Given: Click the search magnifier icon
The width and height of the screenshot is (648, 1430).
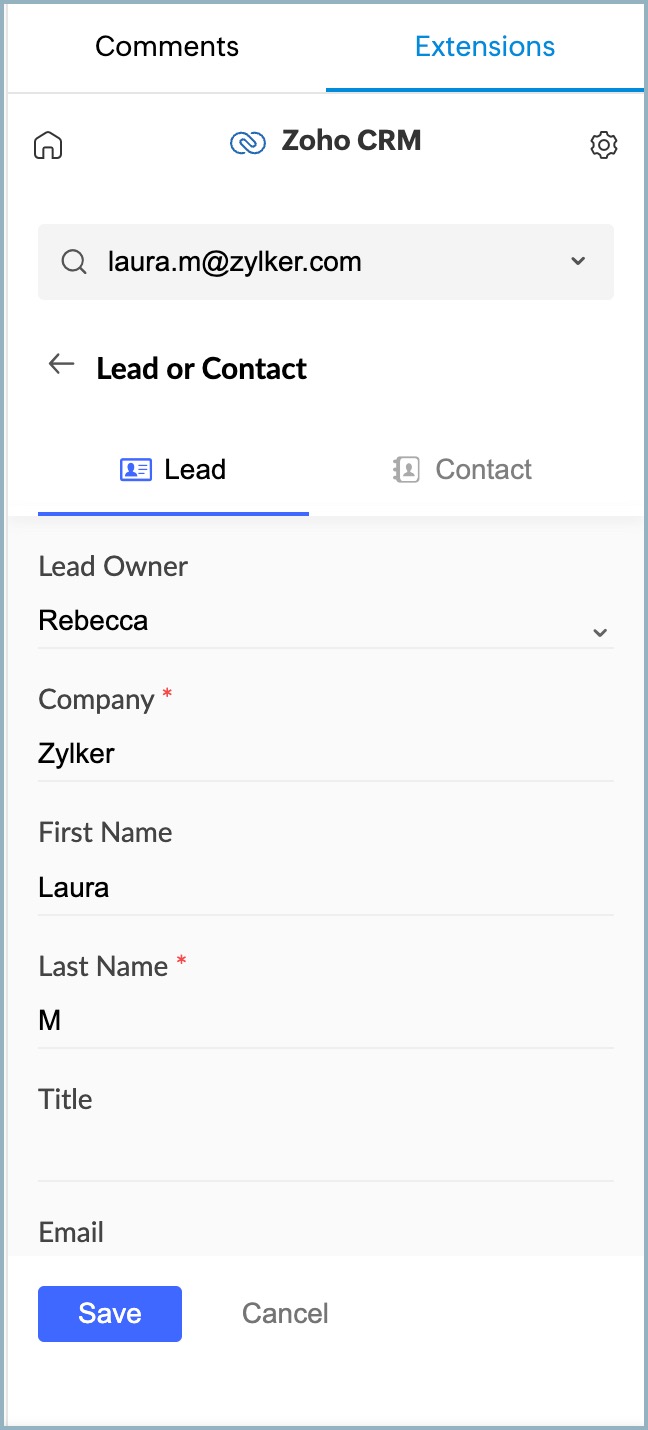Looking at the screenshot, I should [x=73, y=262].
